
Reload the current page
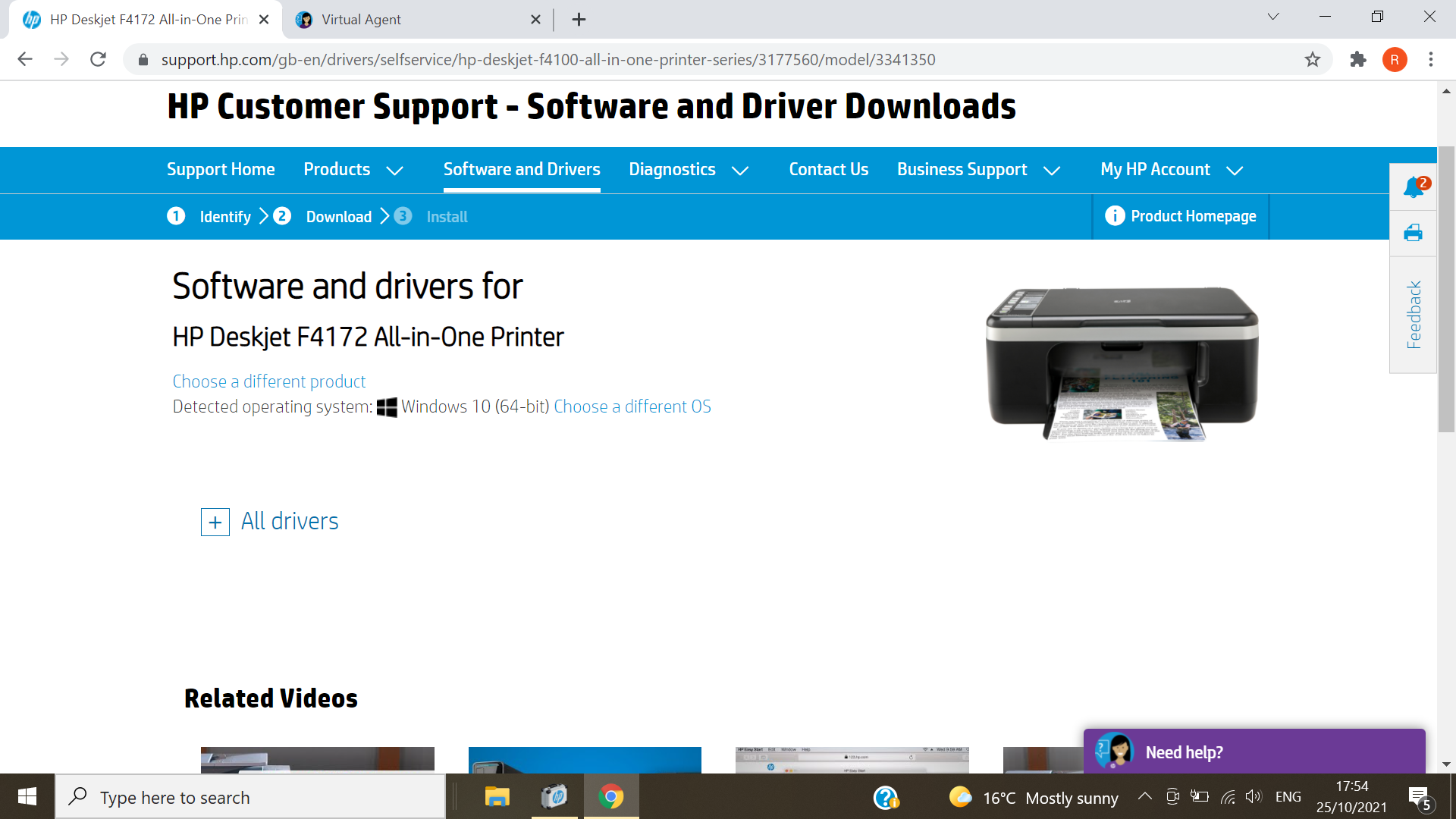tap(98, 59)
